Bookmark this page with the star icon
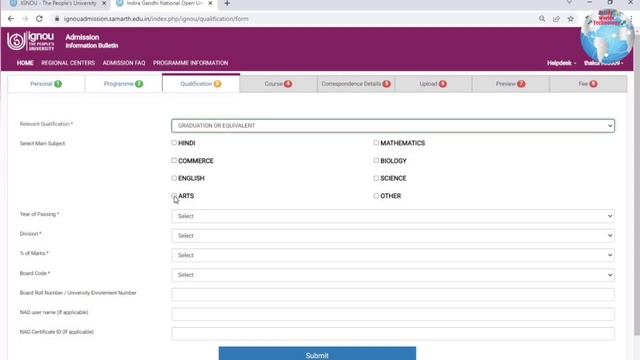This screenshot has height=360, width=640. [571, 19]
